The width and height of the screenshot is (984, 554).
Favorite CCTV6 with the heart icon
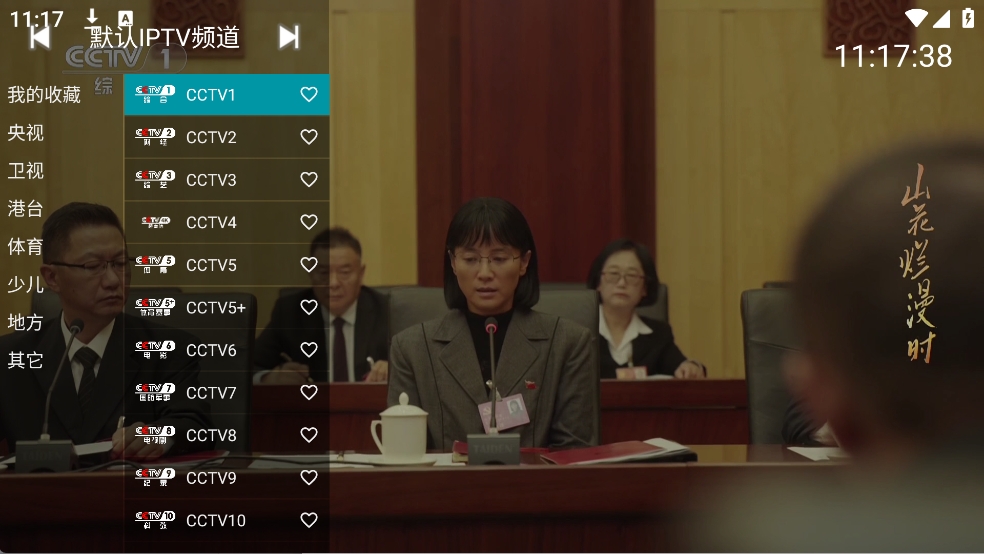pos(309,349)
